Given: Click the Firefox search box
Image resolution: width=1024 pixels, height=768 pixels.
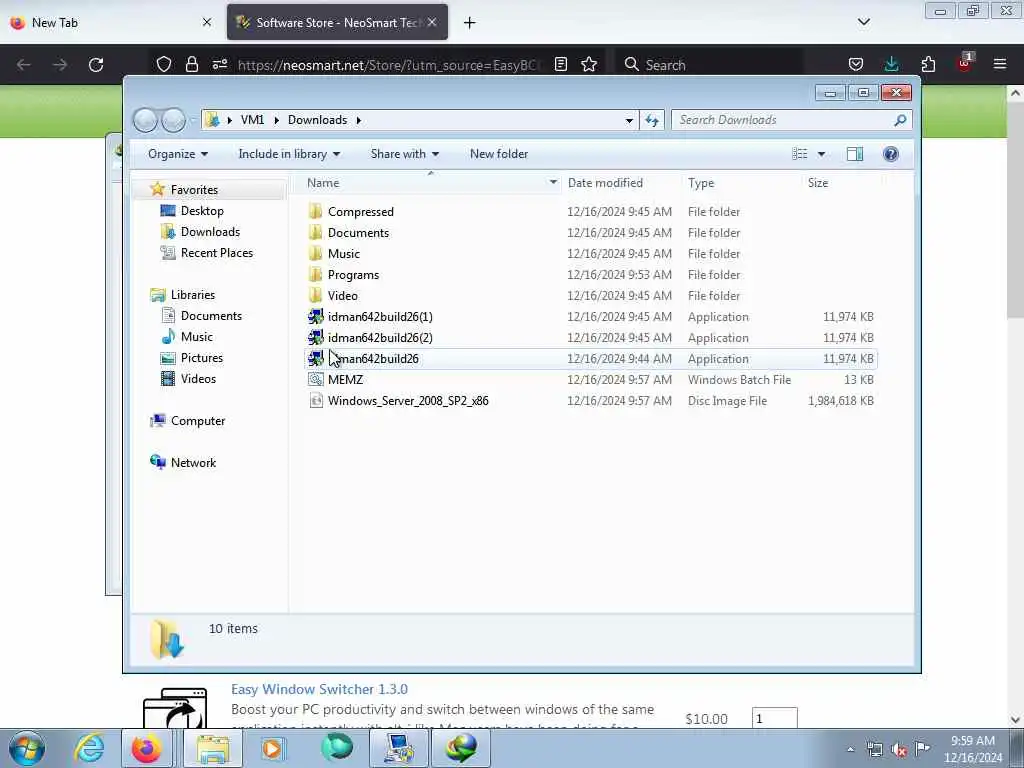Looking at the screenshot, I should [710, 65].
